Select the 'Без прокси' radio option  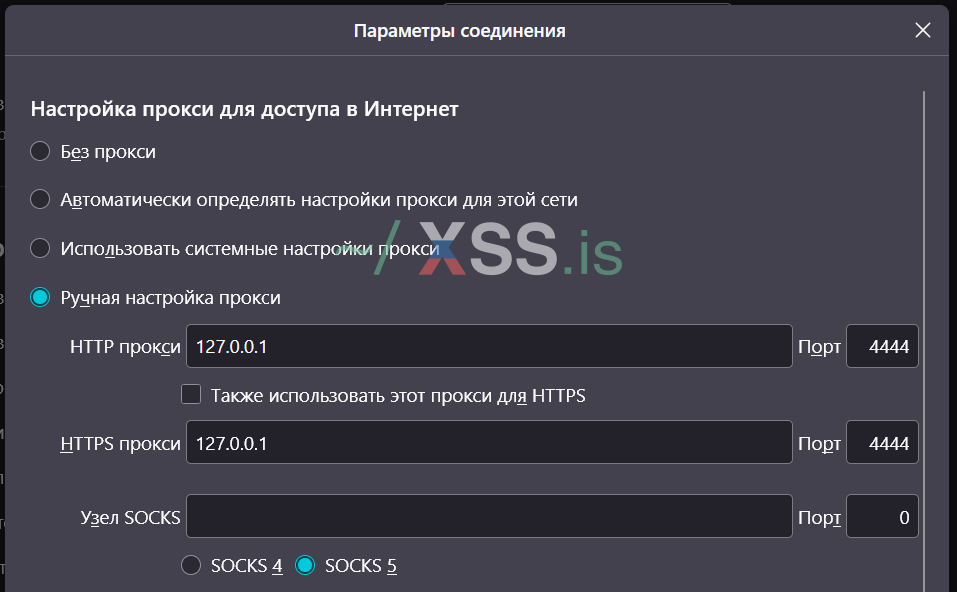click(40, 152)
